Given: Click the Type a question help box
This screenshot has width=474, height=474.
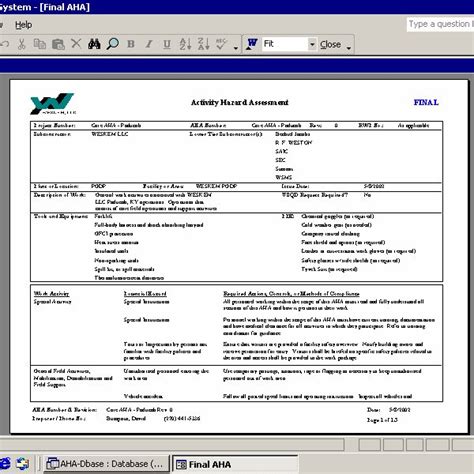Looking at the screenshot, I should pyautogui.click(x=440, y=24).
